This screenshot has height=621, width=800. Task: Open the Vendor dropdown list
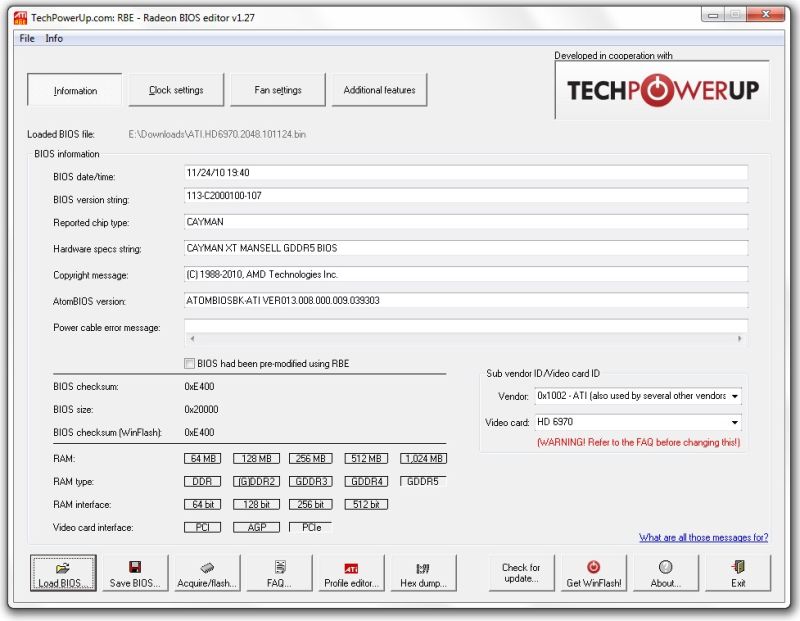coord(733,396)
